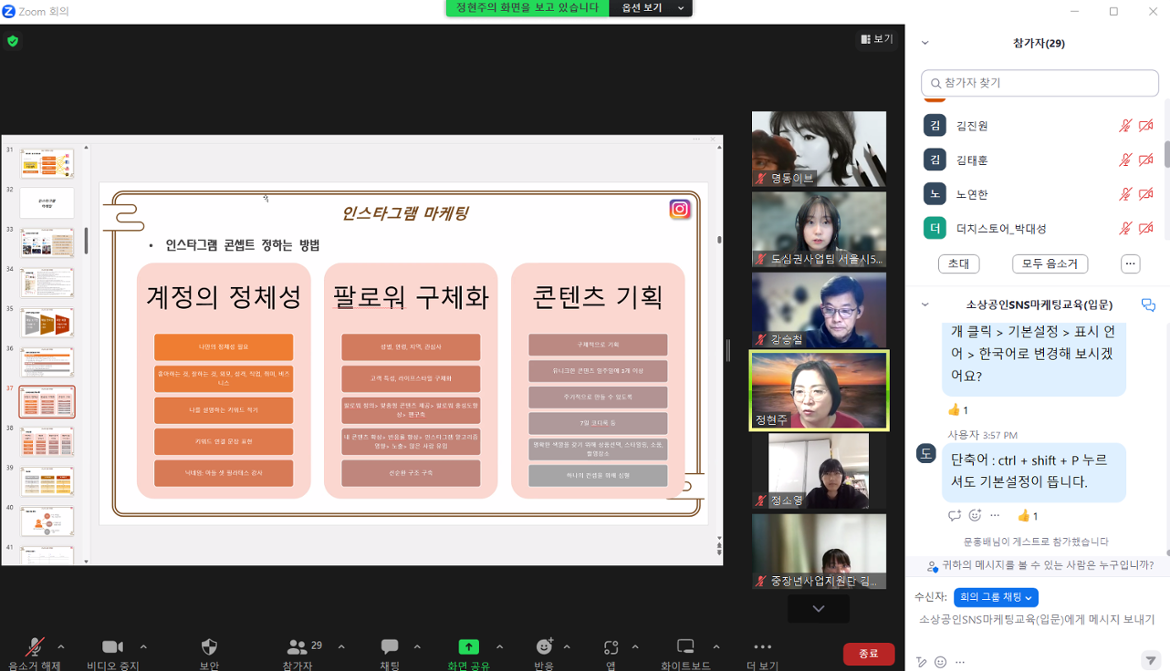Disable 김태훈's camera in participant list
1170x671 pixels.
click(x=1144, y=159)
